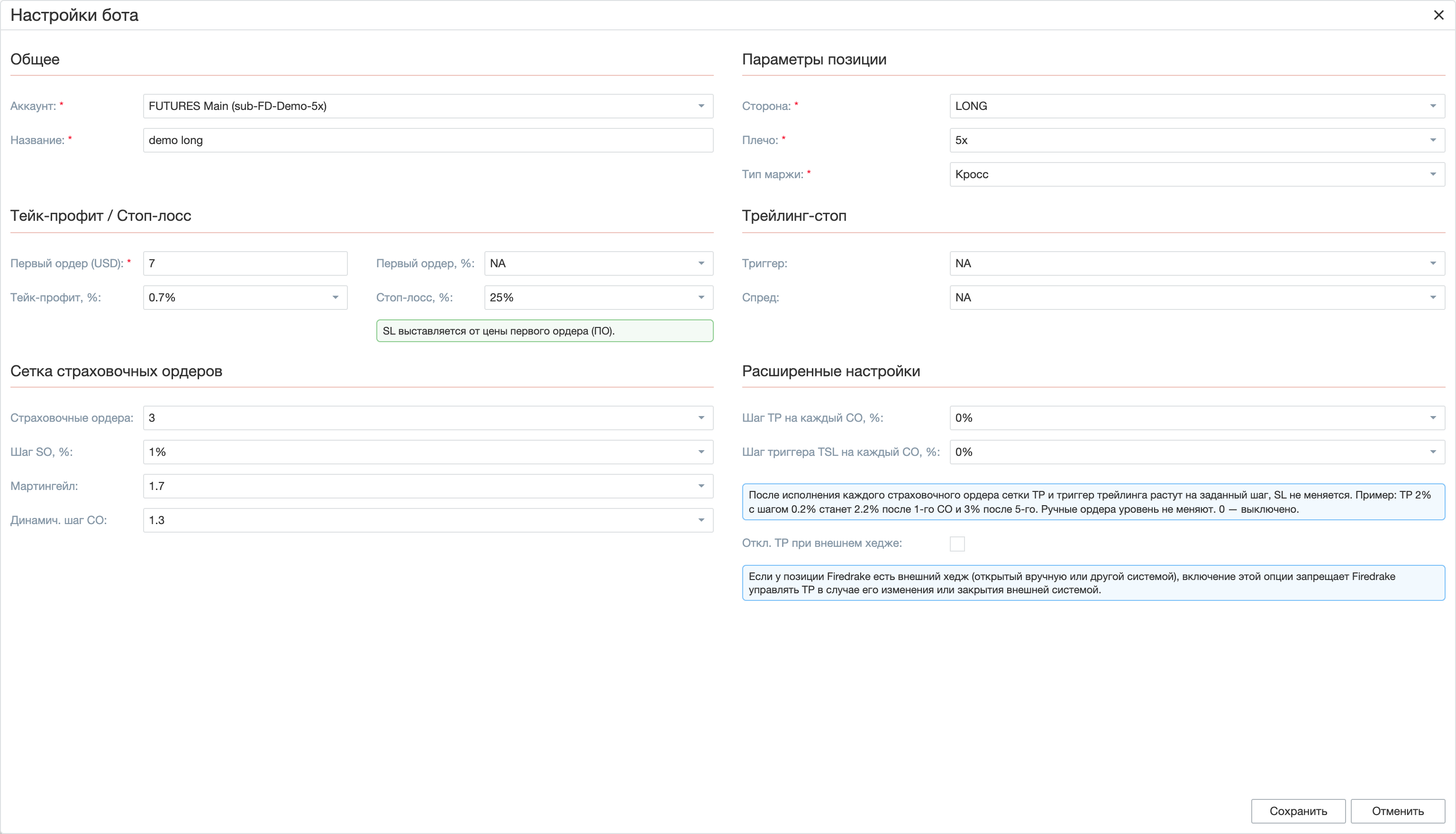Open the Аккаунт dropdown
This screenshot has width=1456, height=834.
tap(428, 106)
